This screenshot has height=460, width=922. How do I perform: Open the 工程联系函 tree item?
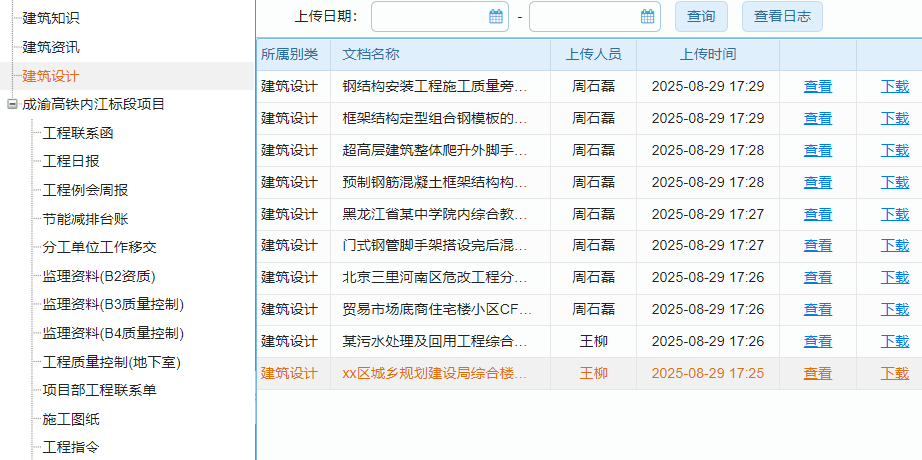[x=78, y=133]
